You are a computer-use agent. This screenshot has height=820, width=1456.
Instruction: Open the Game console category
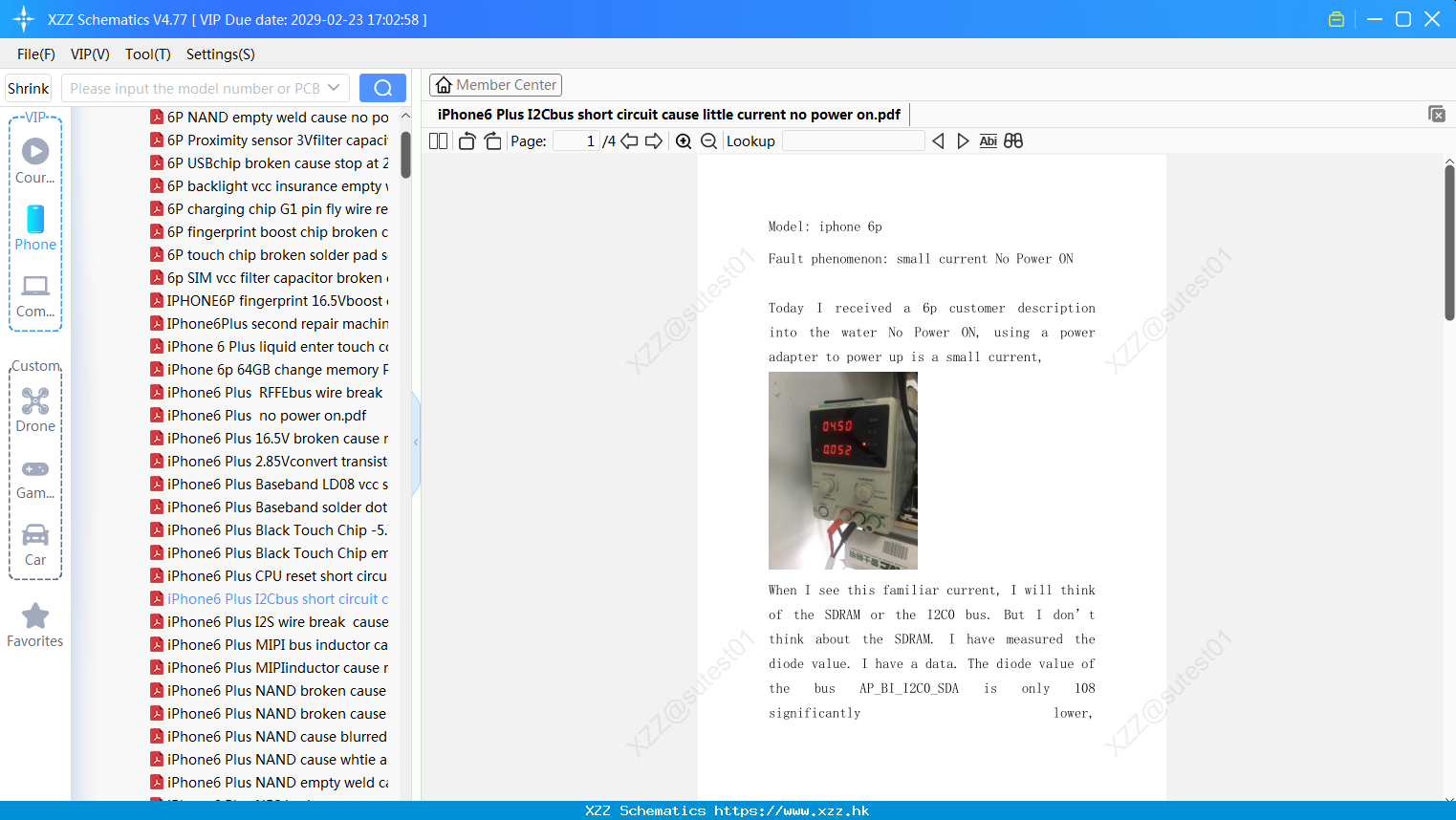coord(35,479)
